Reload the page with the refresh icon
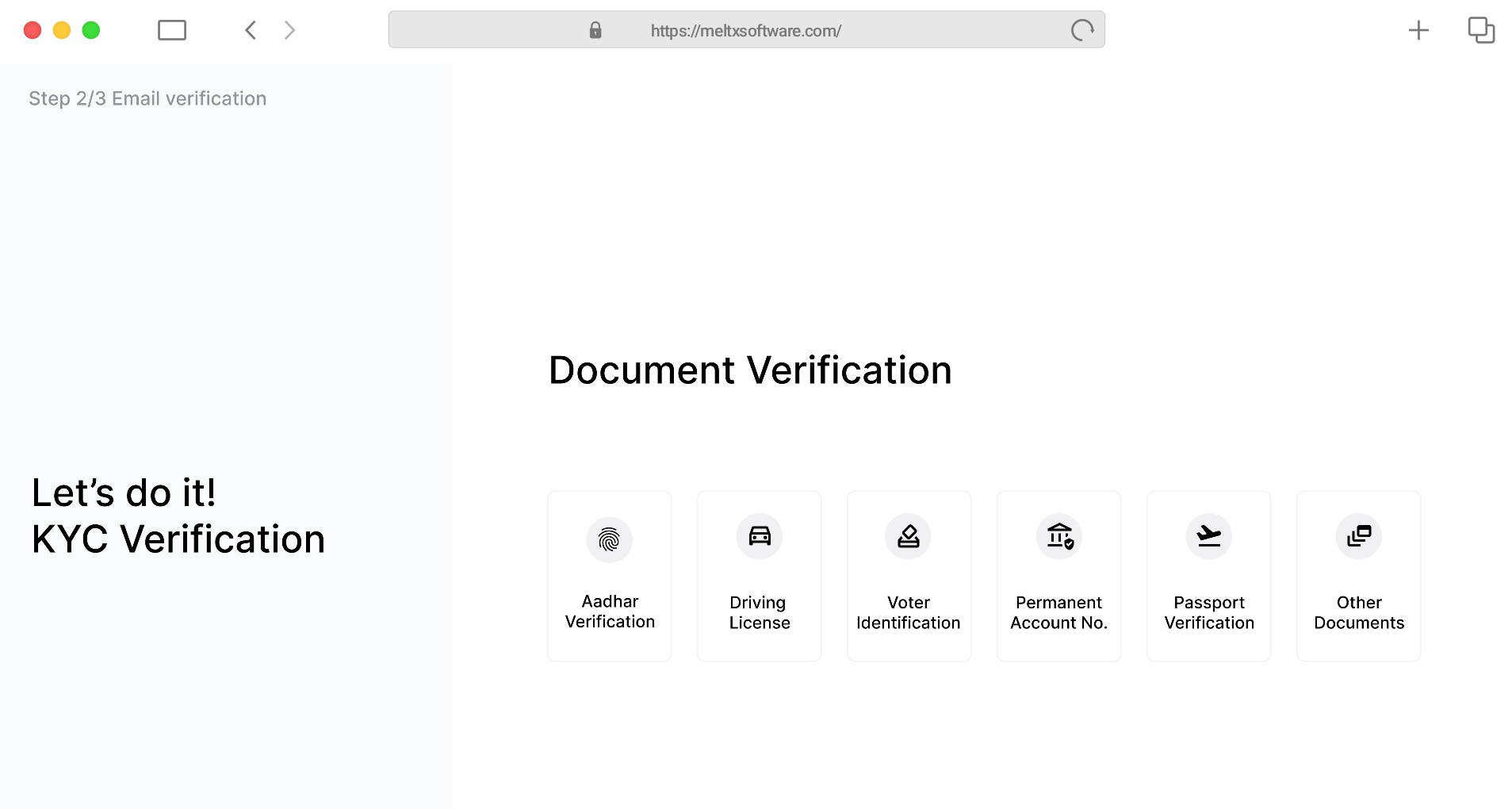The height and width of the screenshot is (809, 1512). pos(1081,30)
